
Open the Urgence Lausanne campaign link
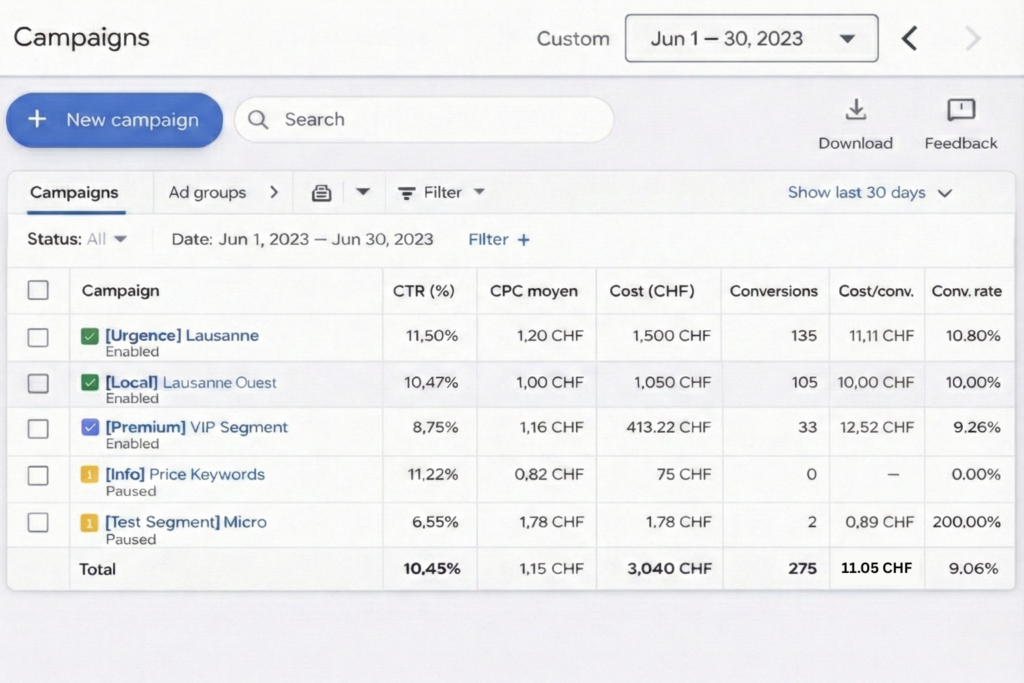(x=182, y=336)
